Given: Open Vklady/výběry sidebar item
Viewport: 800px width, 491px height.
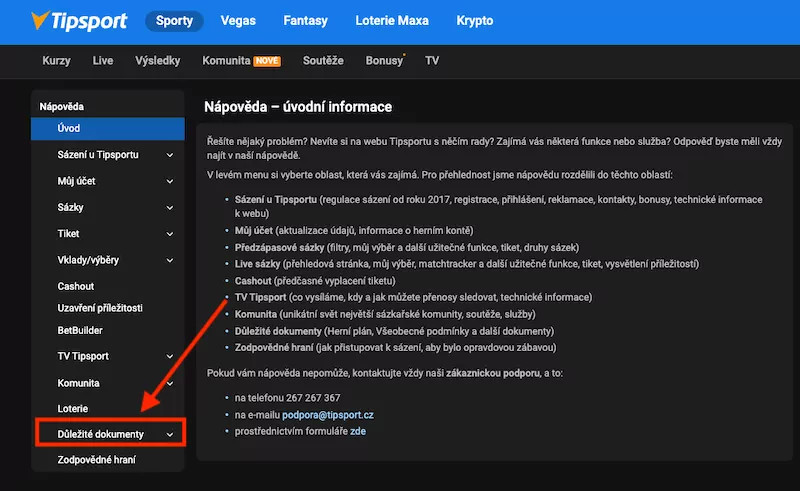Looking at the screenshot, I should point(88,260).
